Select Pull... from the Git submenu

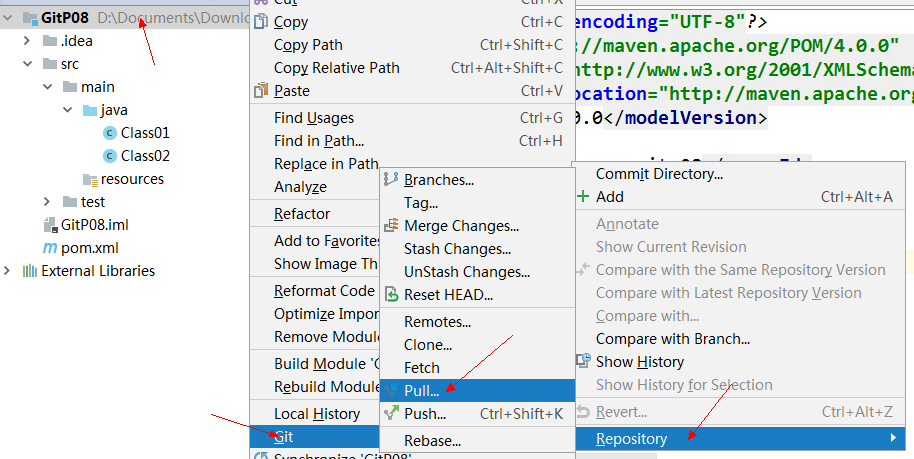(421, 390)
